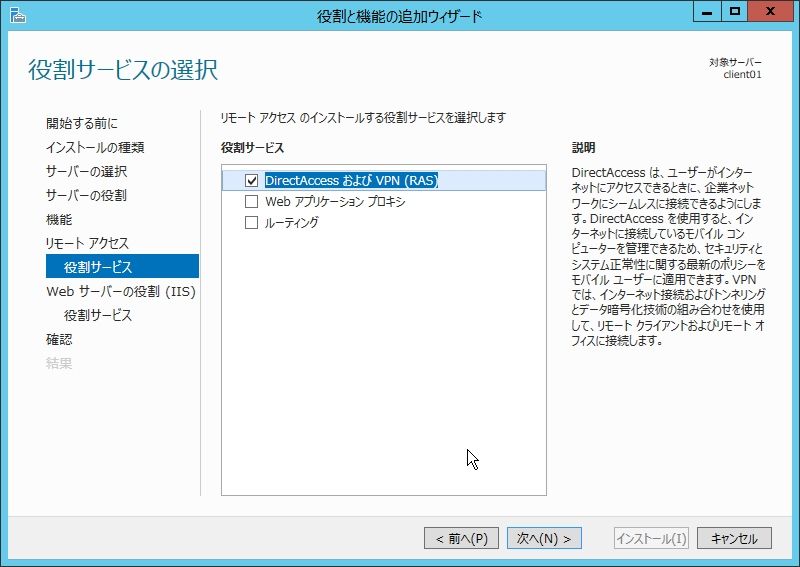Select the DirectAccess および VPN (RAS) label
800x567 pixels.
(351, 180)
